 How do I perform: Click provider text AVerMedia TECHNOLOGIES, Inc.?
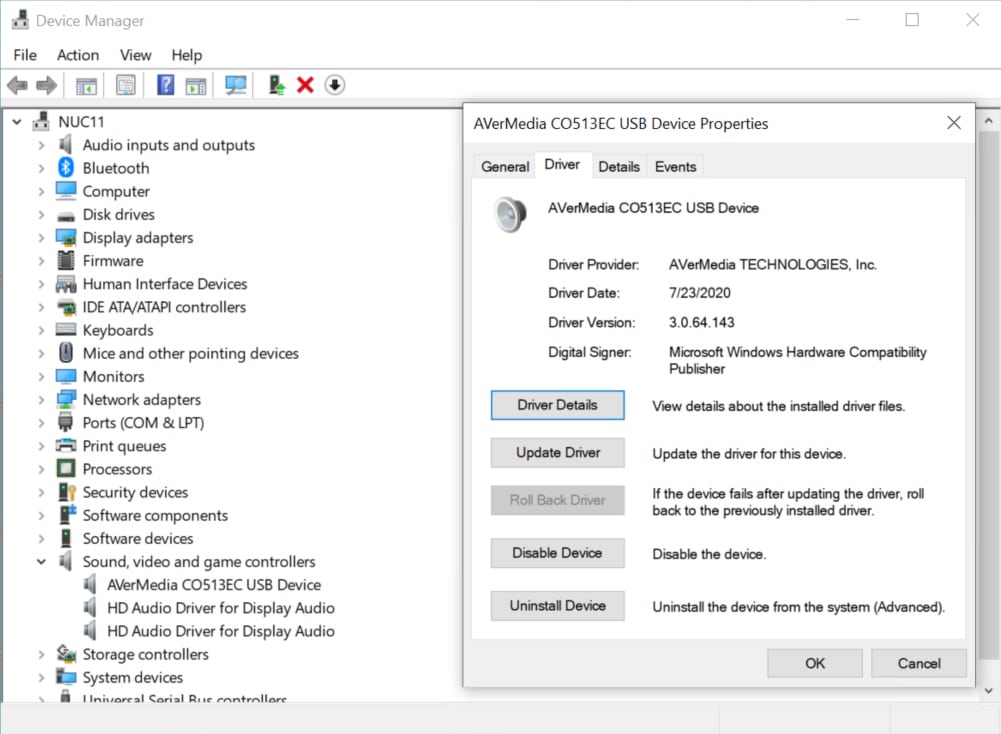pyautogui.click(x=772, y=264)
